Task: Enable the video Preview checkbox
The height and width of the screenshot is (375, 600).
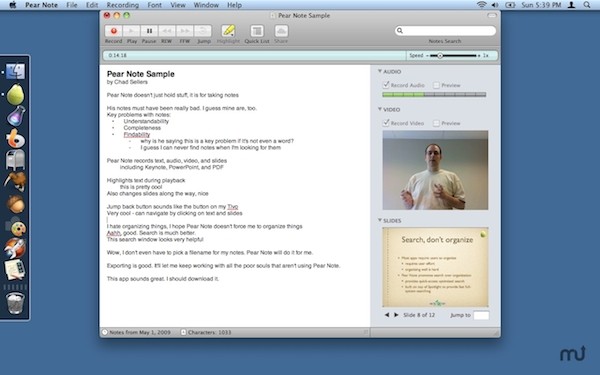Action: [436, 123]
